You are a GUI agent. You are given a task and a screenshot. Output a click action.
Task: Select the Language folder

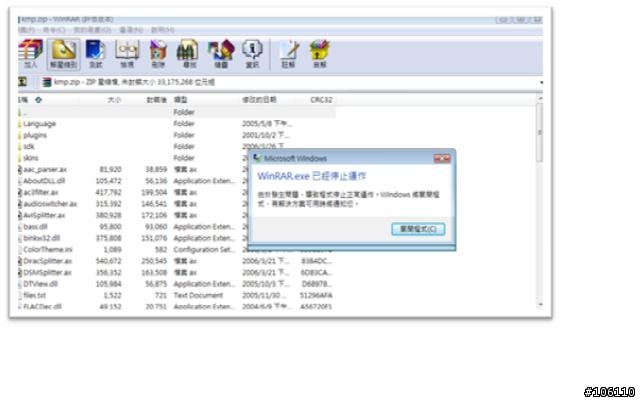click(39, 124)
